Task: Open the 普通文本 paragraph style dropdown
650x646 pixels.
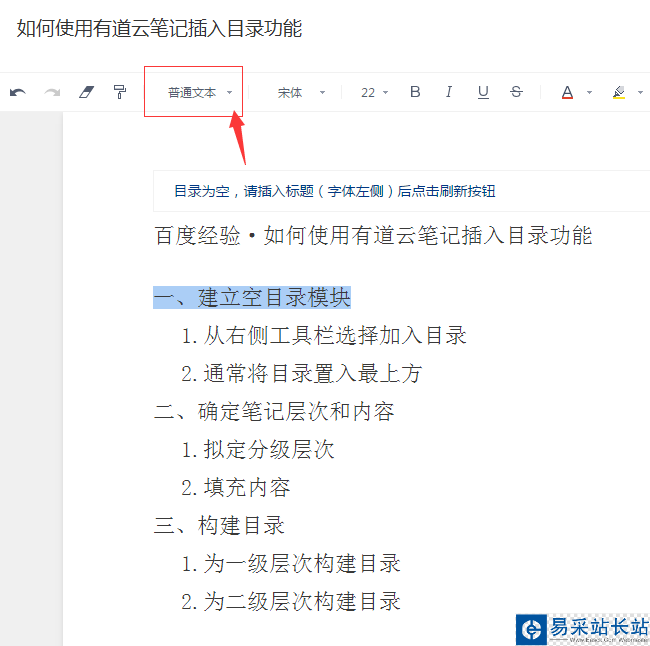Action: [x=200, y=92]
